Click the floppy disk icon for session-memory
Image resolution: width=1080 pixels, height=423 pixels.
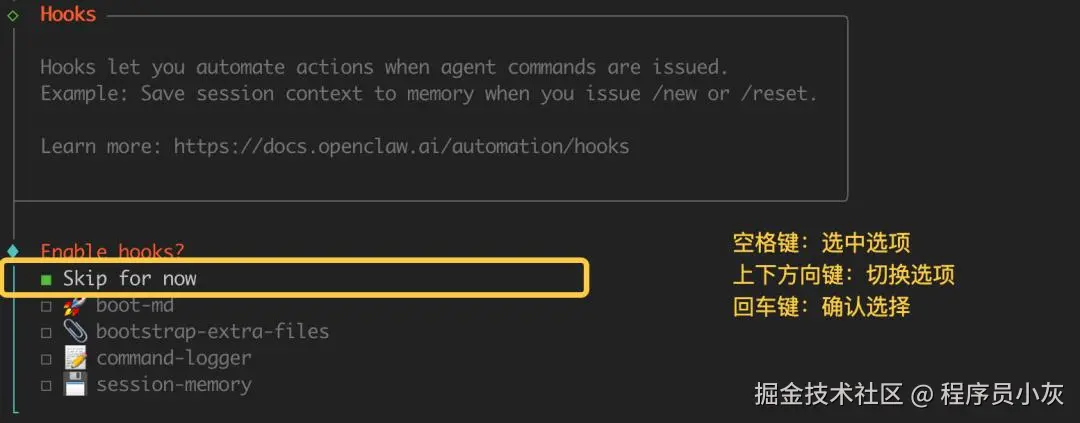tap(74, 384)
